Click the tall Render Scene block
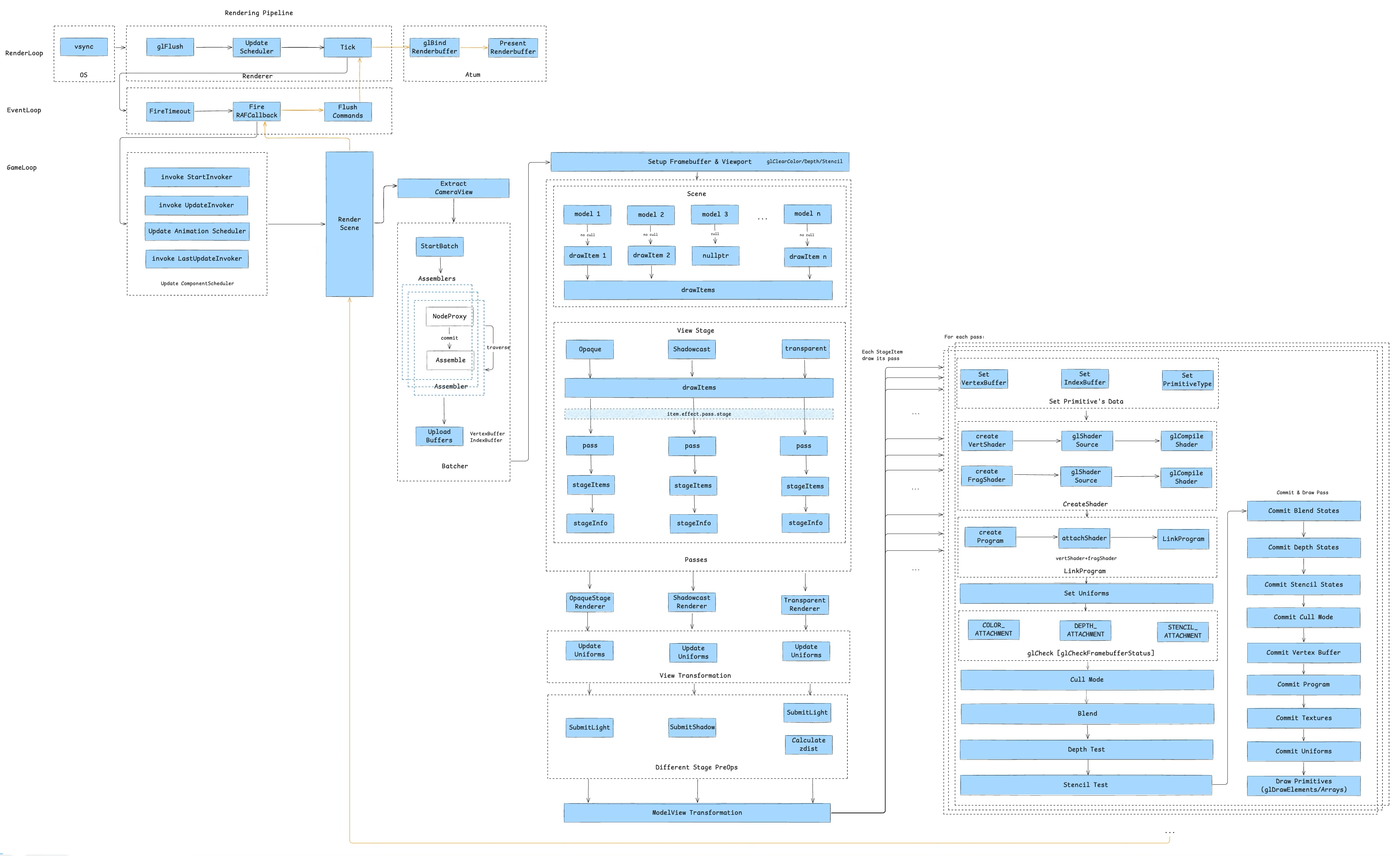Screen dimensions: 1400x856 click(x=349, y=224)
